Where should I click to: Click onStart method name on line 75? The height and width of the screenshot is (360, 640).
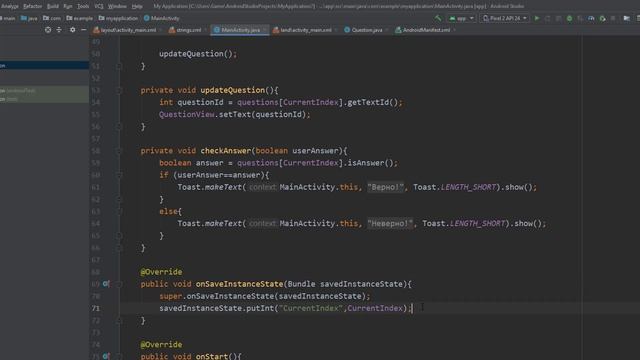(x=211, y=356)
